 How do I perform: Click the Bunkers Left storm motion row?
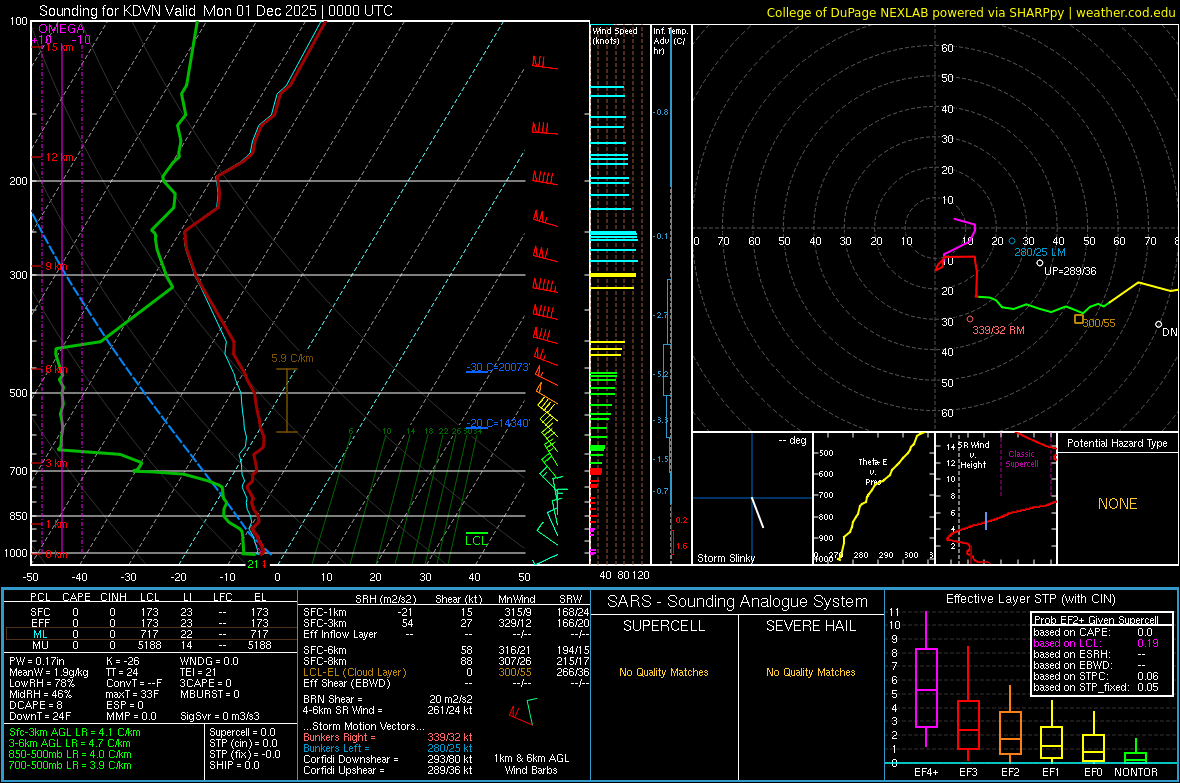388,748
